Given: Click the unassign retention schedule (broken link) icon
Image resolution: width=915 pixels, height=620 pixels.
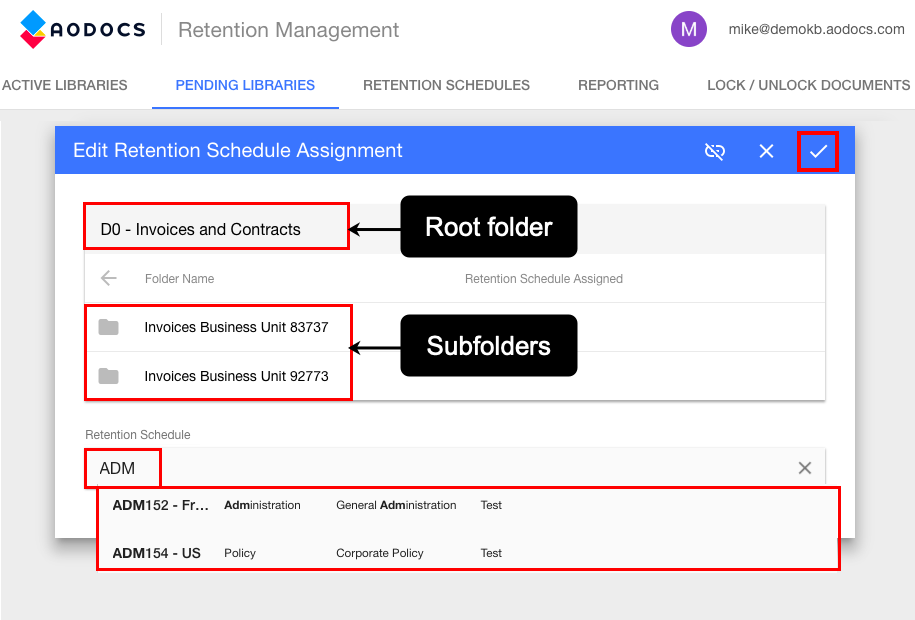Looking at the screenshot, I should (714, 151).
